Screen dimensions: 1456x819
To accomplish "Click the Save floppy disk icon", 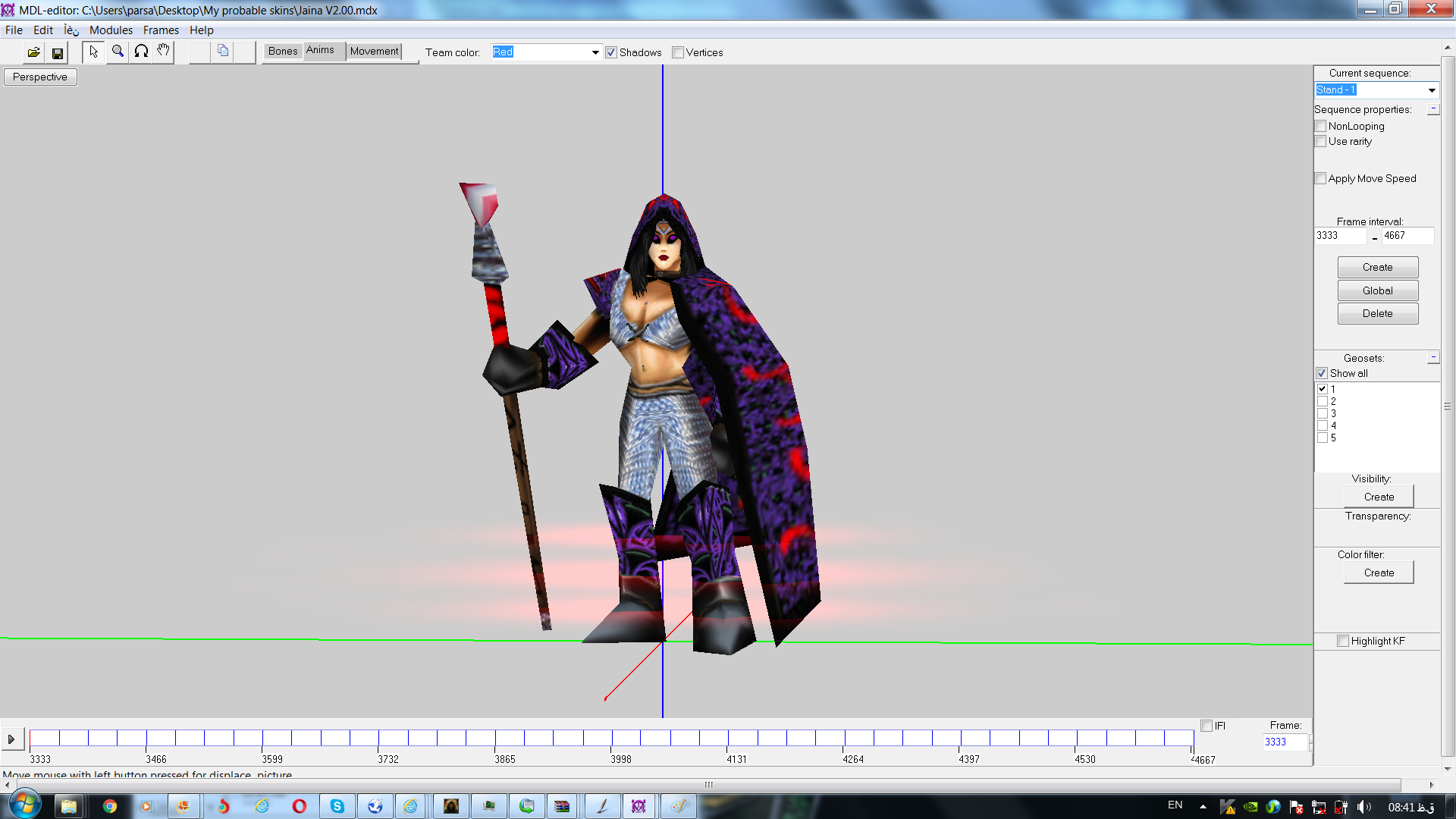I will coord(58,52).
